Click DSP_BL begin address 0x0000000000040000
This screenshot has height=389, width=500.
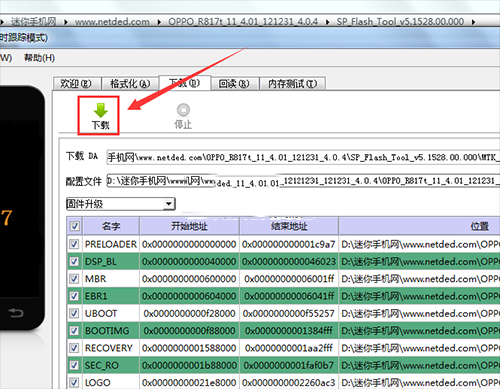coord(189,261)
